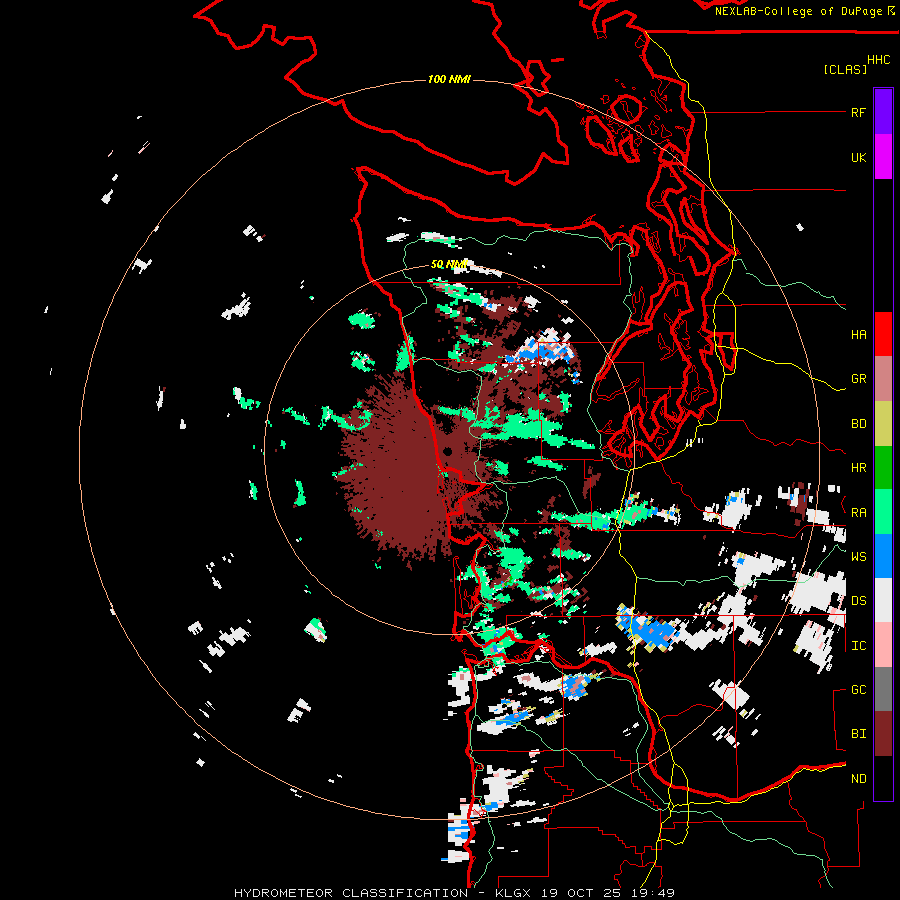Click the UK magenta legend swatch

tap(883, 157)
